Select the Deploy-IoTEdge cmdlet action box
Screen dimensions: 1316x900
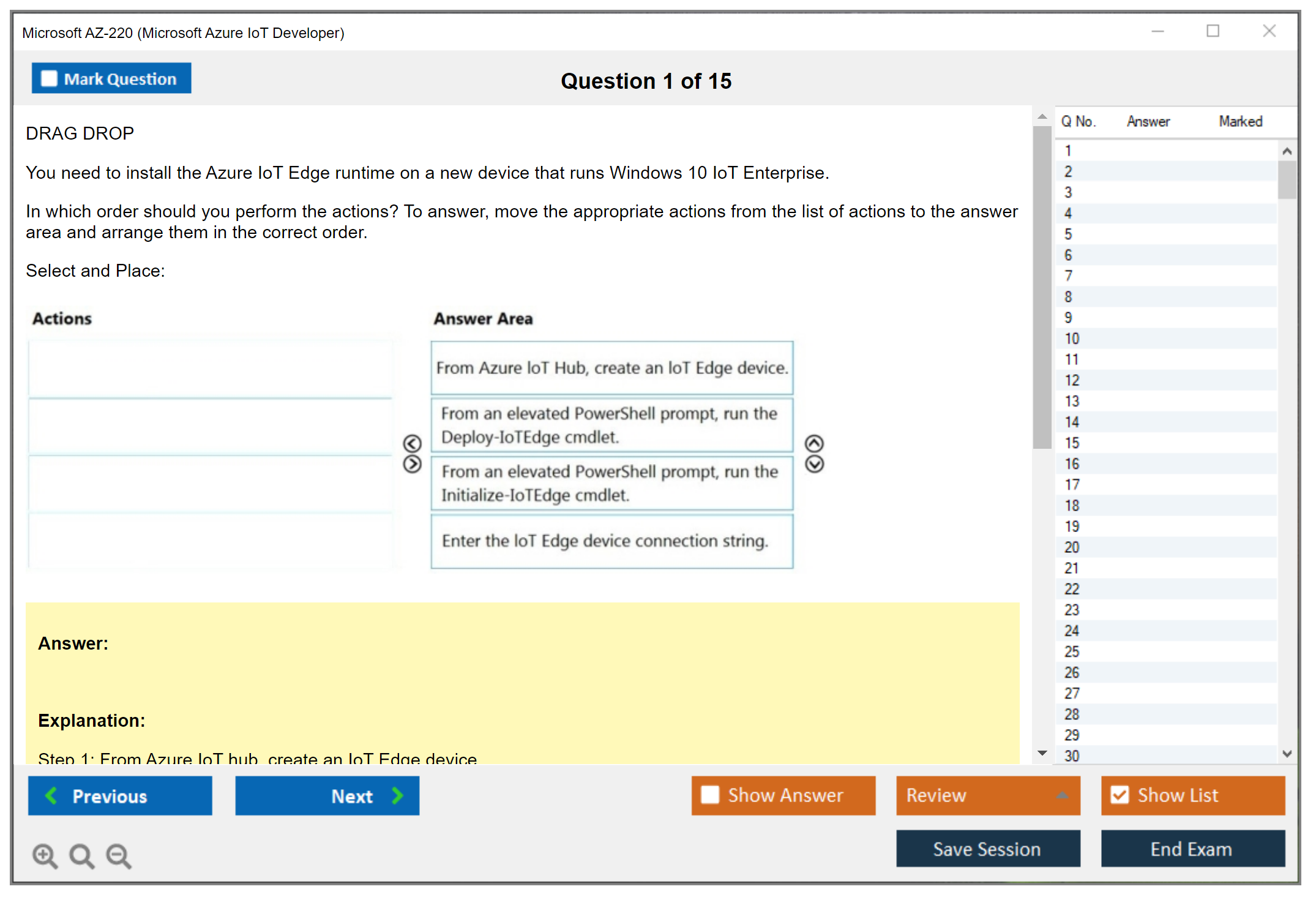point(611,426)
